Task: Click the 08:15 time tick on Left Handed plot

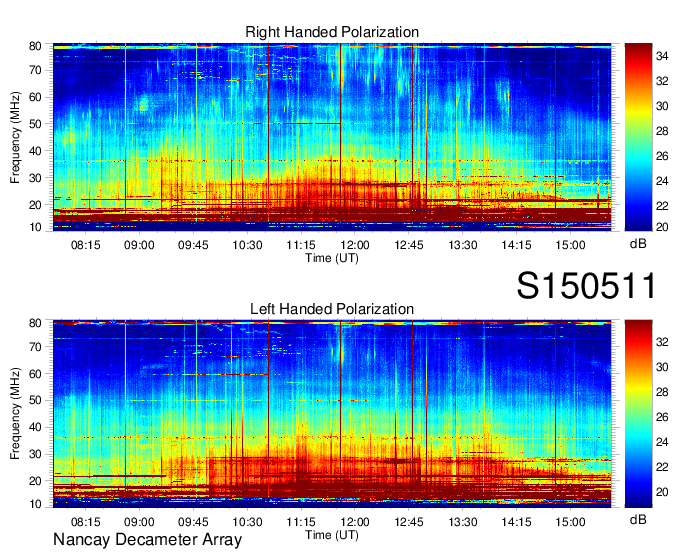Action: coord(85,522)
